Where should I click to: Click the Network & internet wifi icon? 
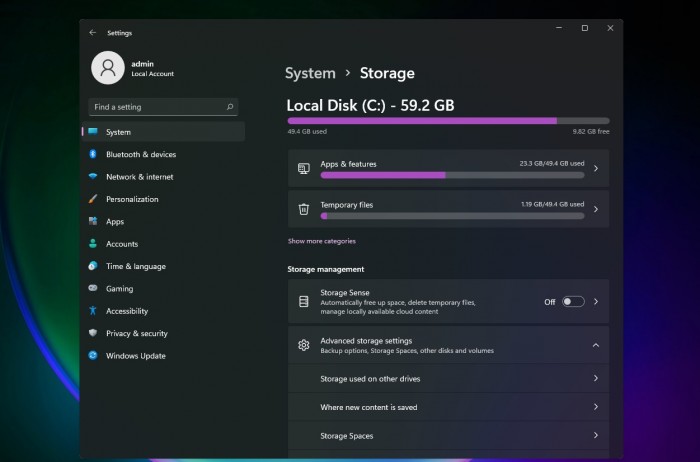[x=93, y=177]
